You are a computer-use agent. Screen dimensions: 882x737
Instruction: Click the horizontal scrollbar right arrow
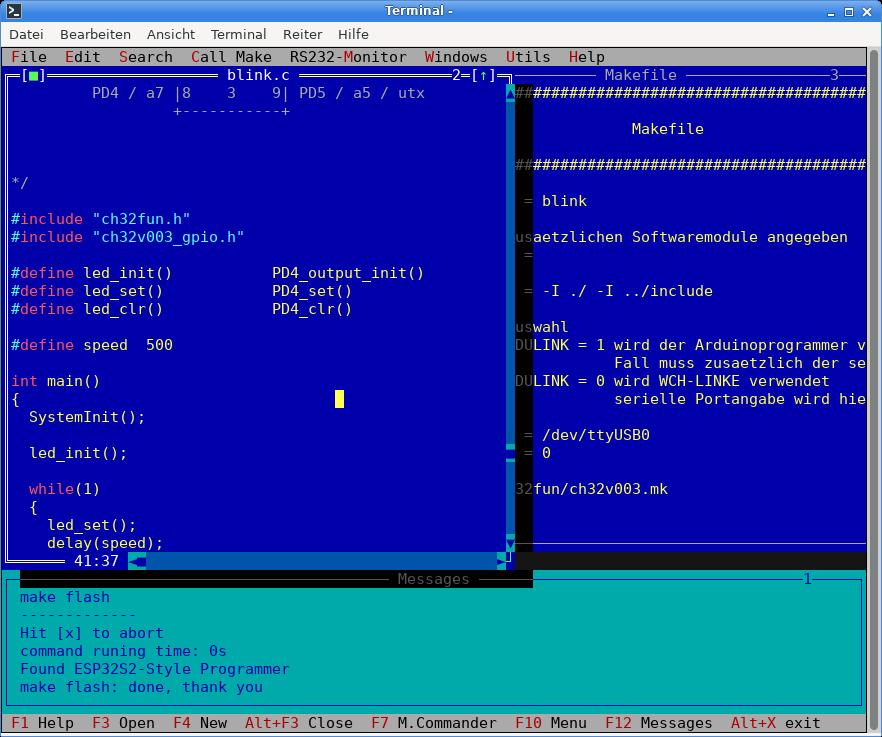[x=501, y=561]
